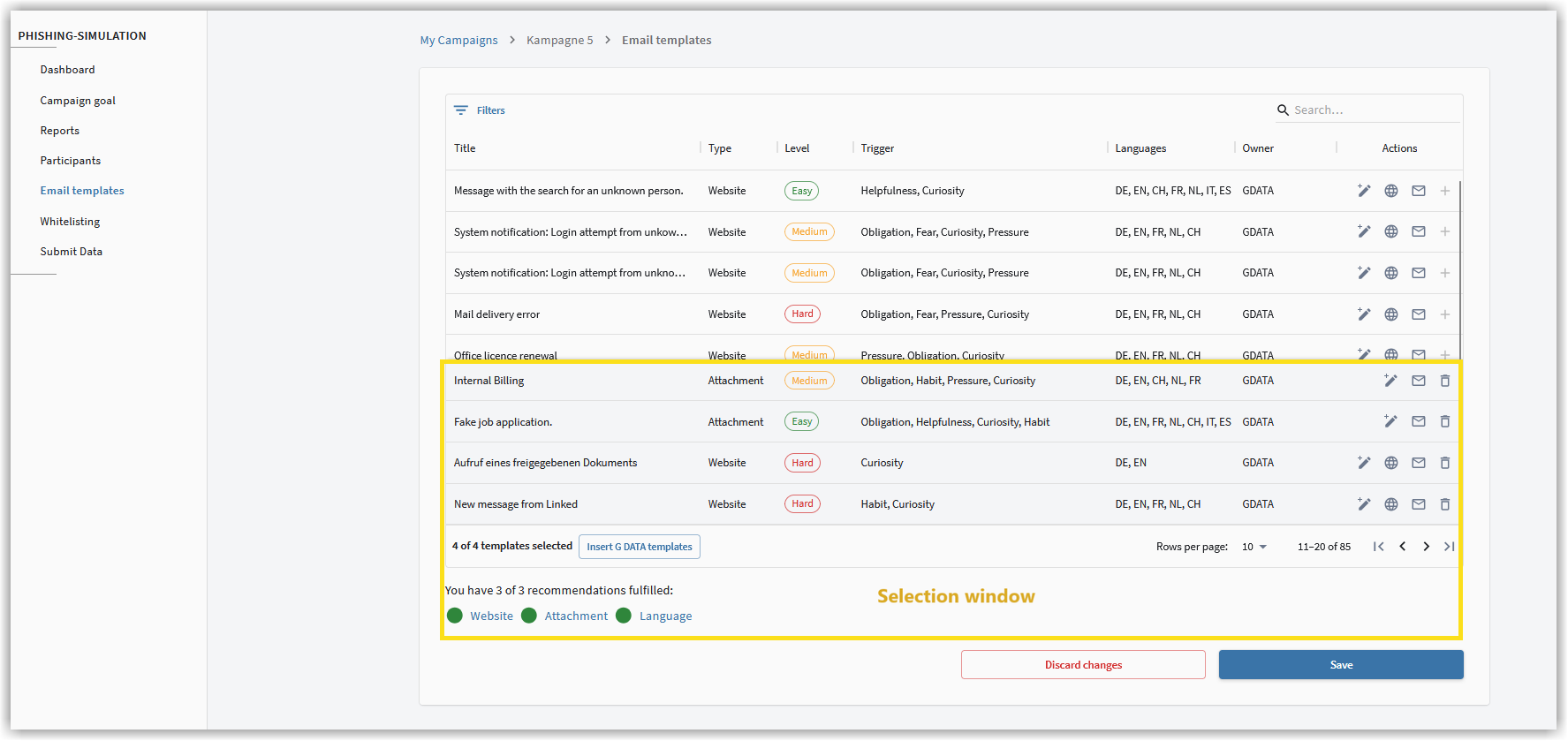Open Campaign goal in sidebar
The height and width of the screenshot is (741, 1568).
click(78, 101)
